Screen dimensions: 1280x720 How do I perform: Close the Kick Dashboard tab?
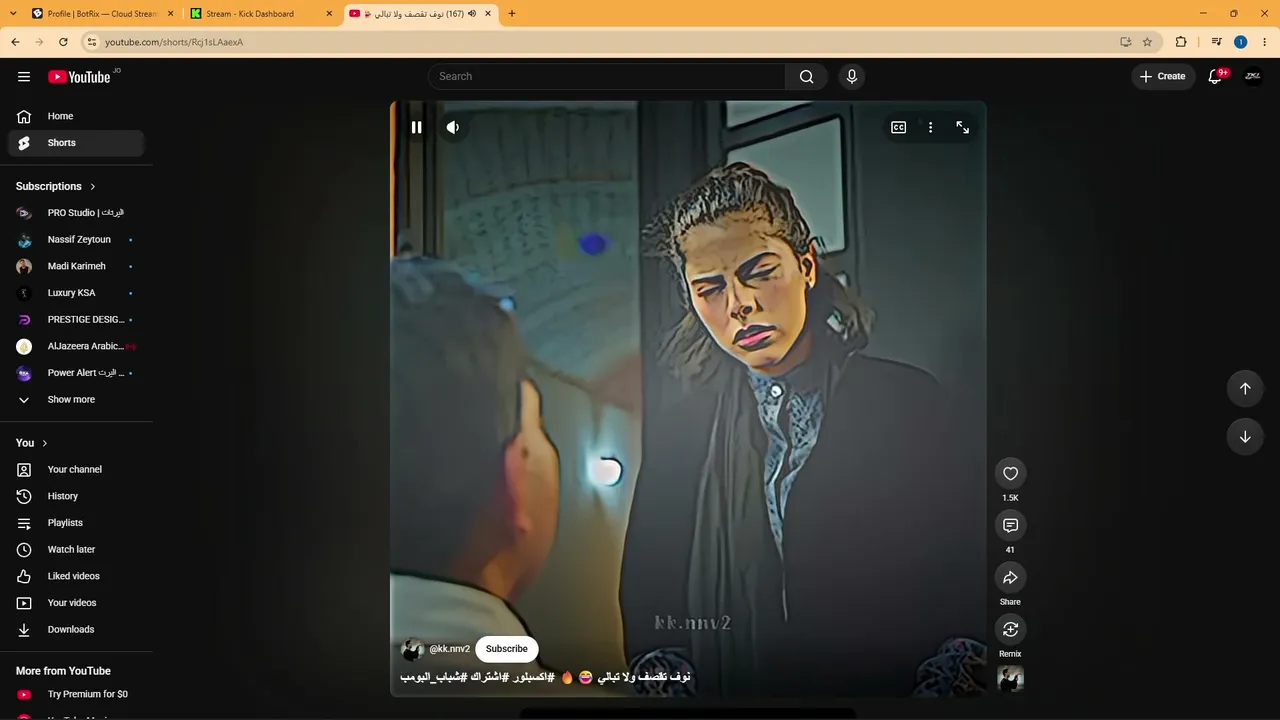pos(329,14)
